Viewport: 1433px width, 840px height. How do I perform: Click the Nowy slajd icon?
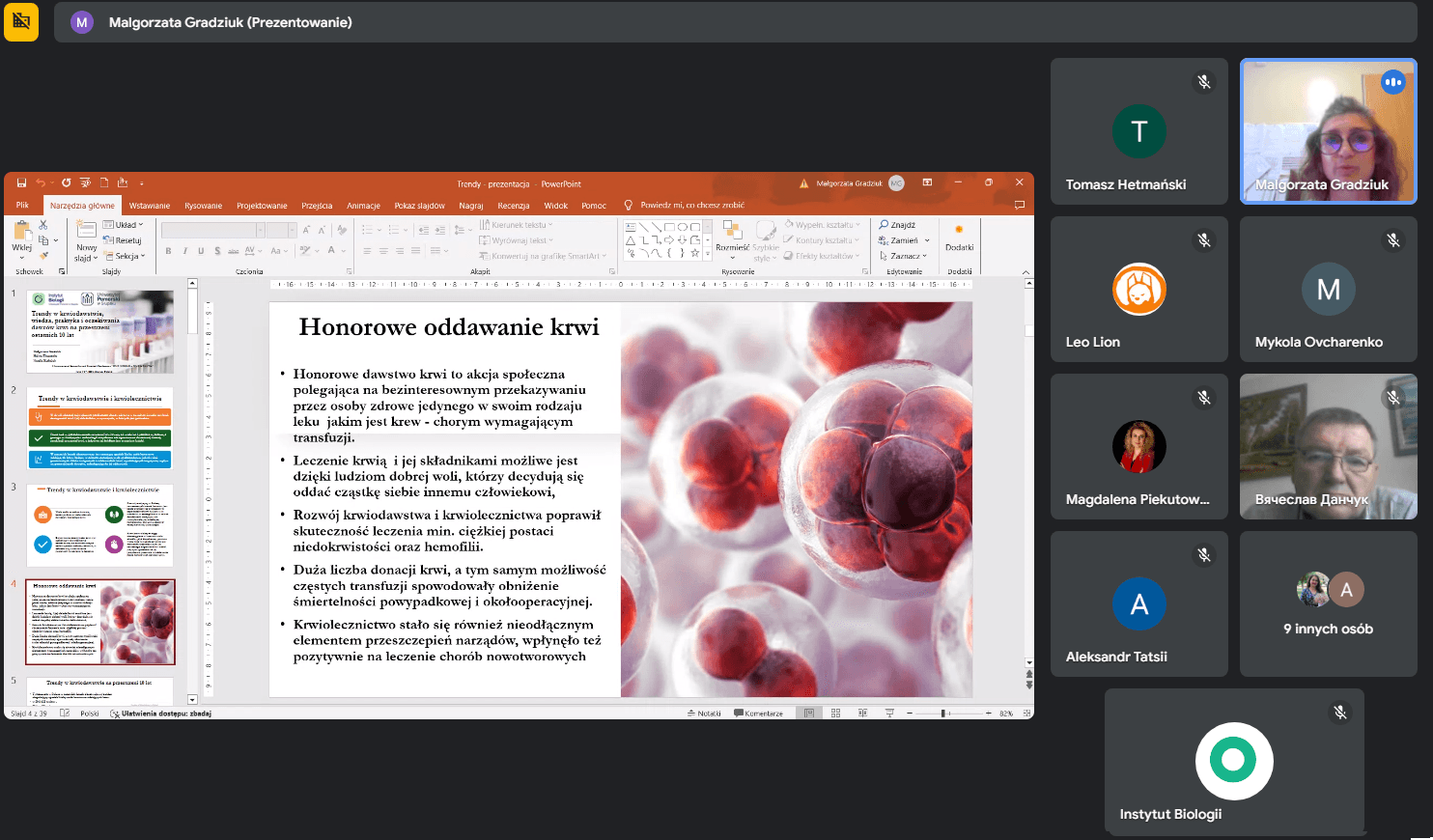pyautogui.click(x=87, y=230)
